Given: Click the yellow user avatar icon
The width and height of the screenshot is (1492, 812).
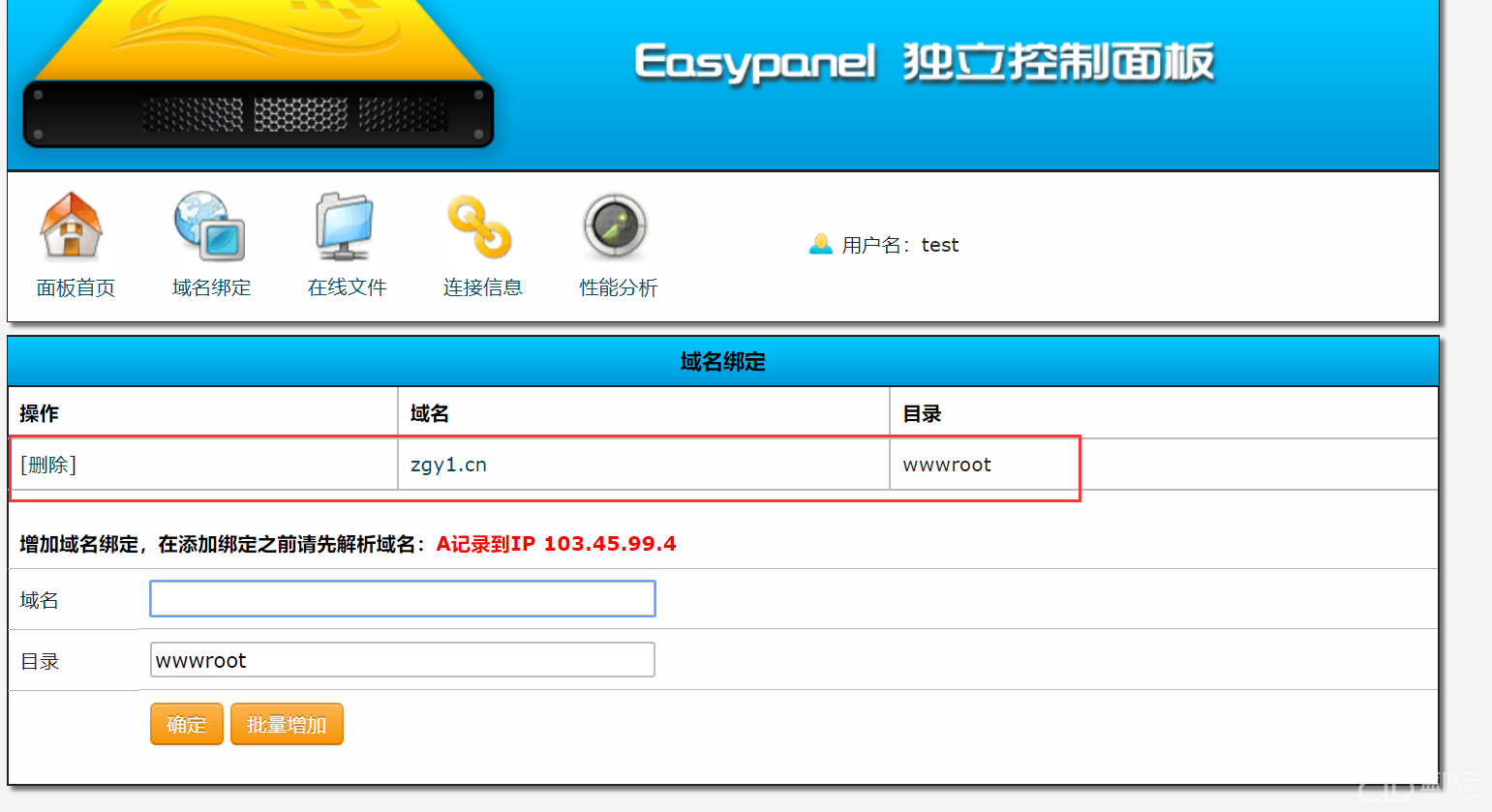Looking at the screenshot, I should pyautogui.click(x=821, y=244).
